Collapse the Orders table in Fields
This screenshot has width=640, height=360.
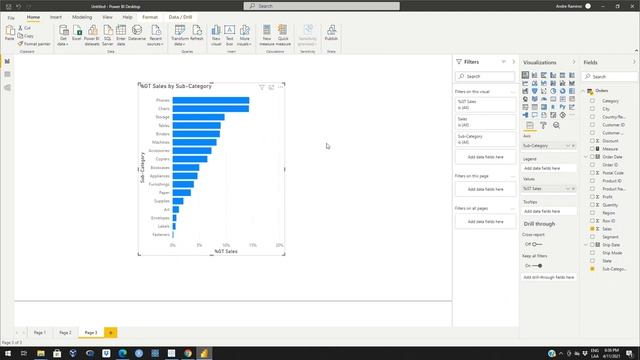pos(584,91)
